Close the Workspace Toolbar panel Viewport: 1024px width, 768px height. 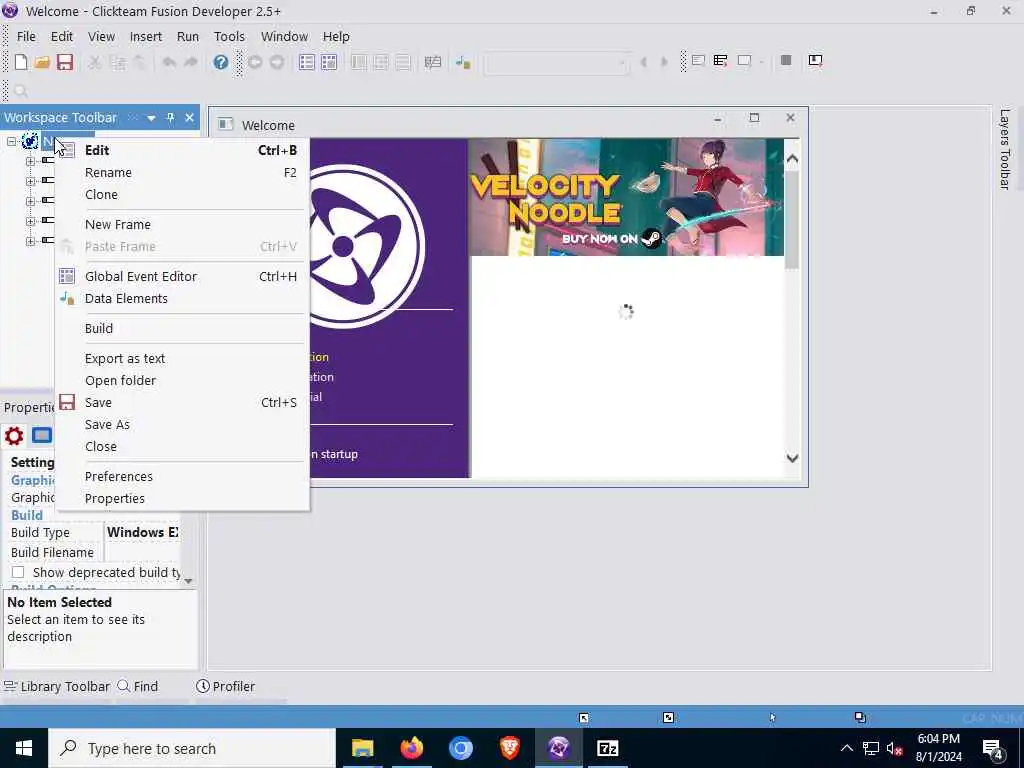tap(189, 118)
